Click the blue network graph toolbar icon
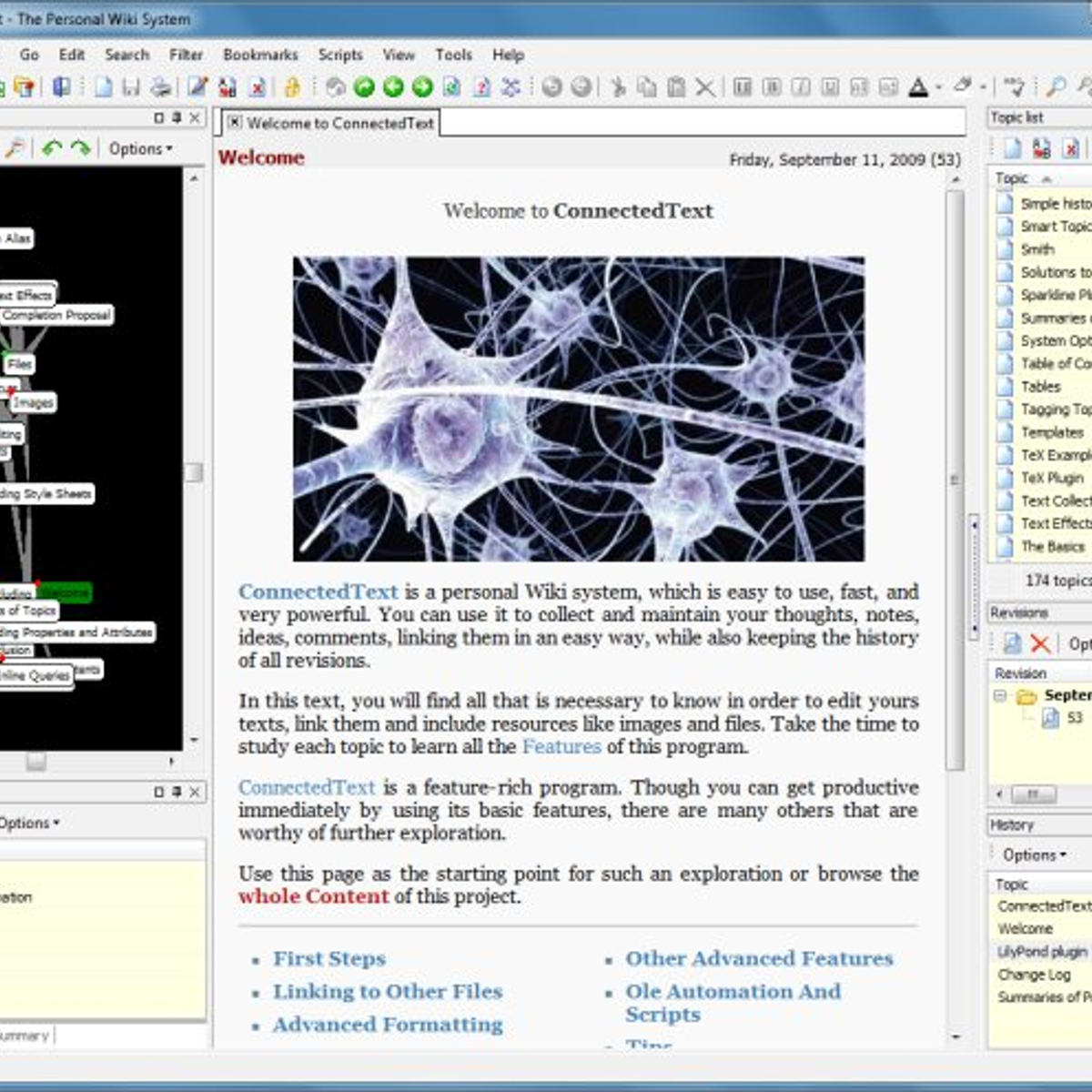The image size is (1092, 1092). [x=511, y=86]
